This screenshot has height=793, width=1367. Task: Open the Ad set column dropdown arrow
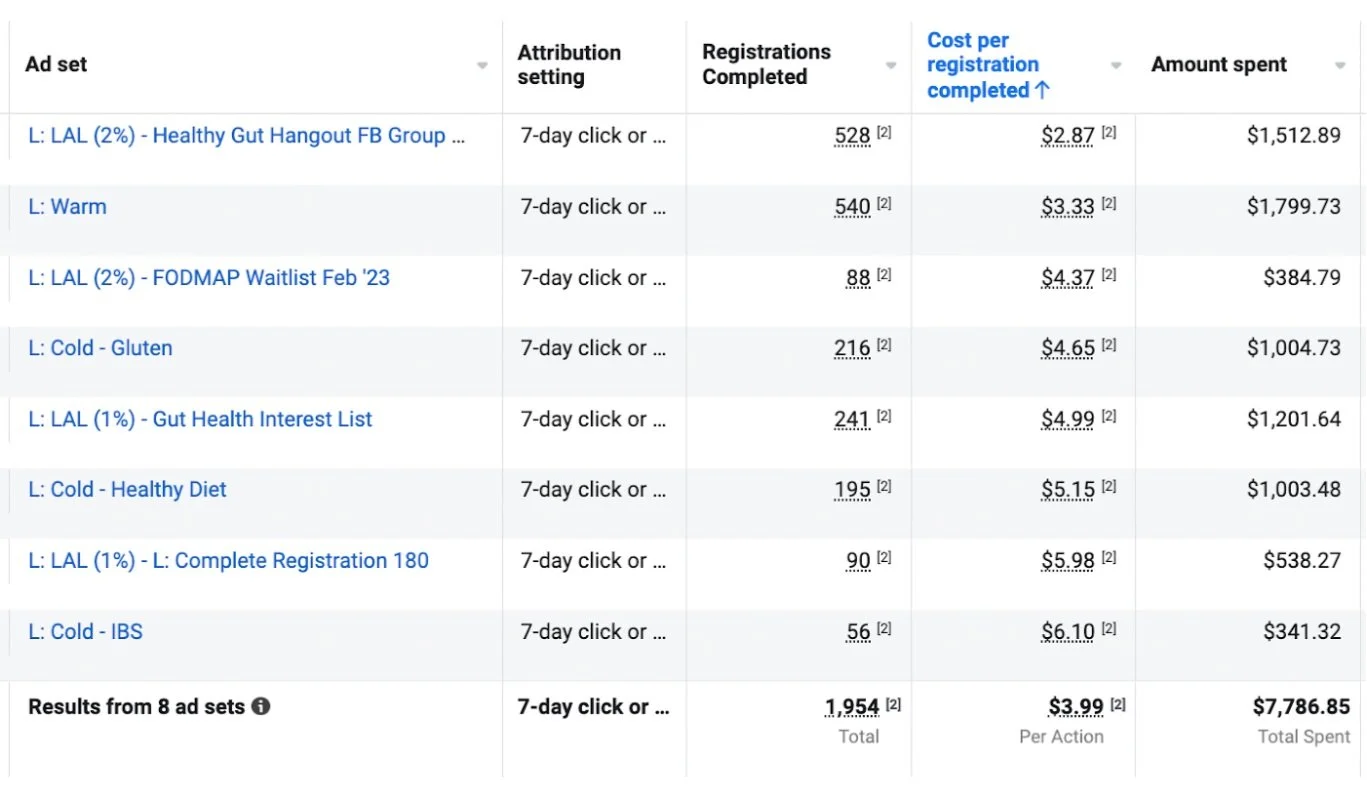click(482, 66)
